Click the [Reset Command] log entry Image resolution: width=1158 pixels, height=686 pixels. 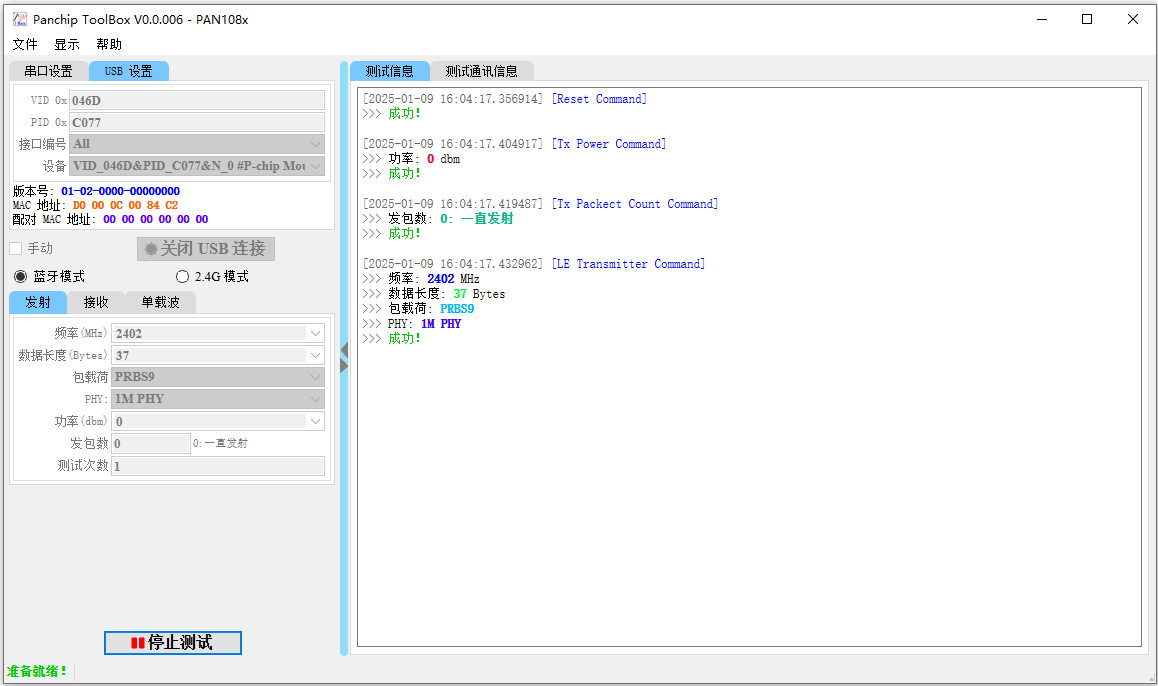pyautogui.click(x=599, y=99)
